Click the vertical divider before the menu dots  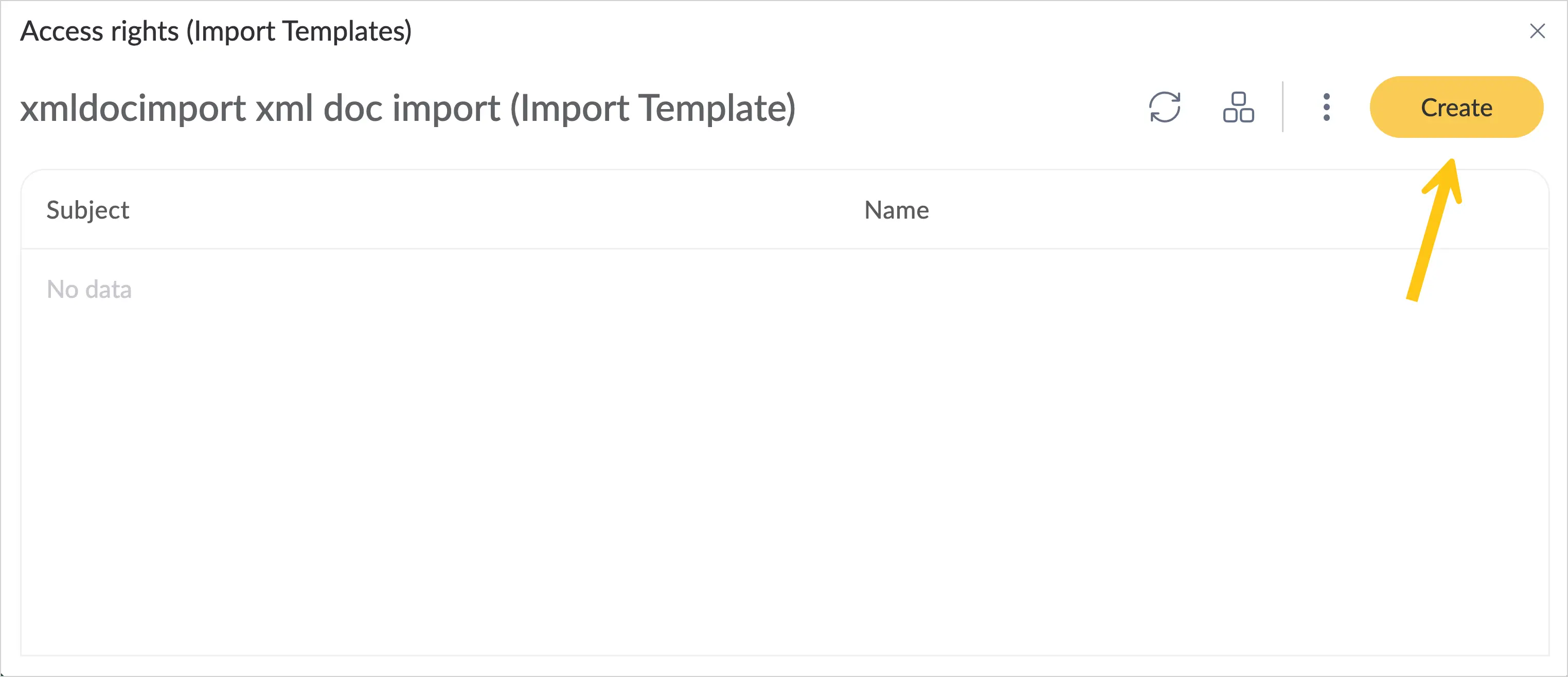click(x=1282, y=106)
